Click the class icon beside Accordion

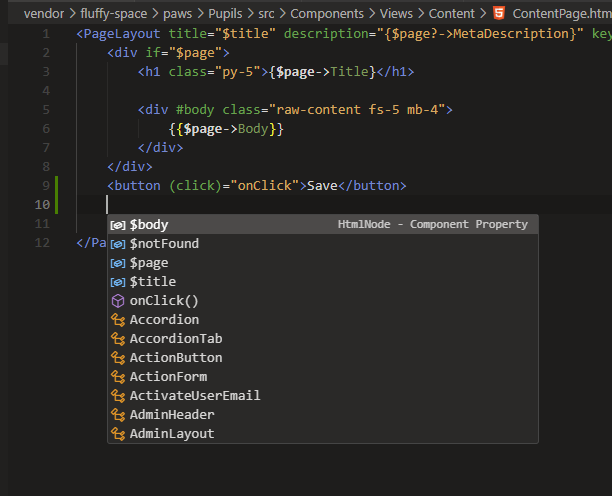[x=118, y=320]
